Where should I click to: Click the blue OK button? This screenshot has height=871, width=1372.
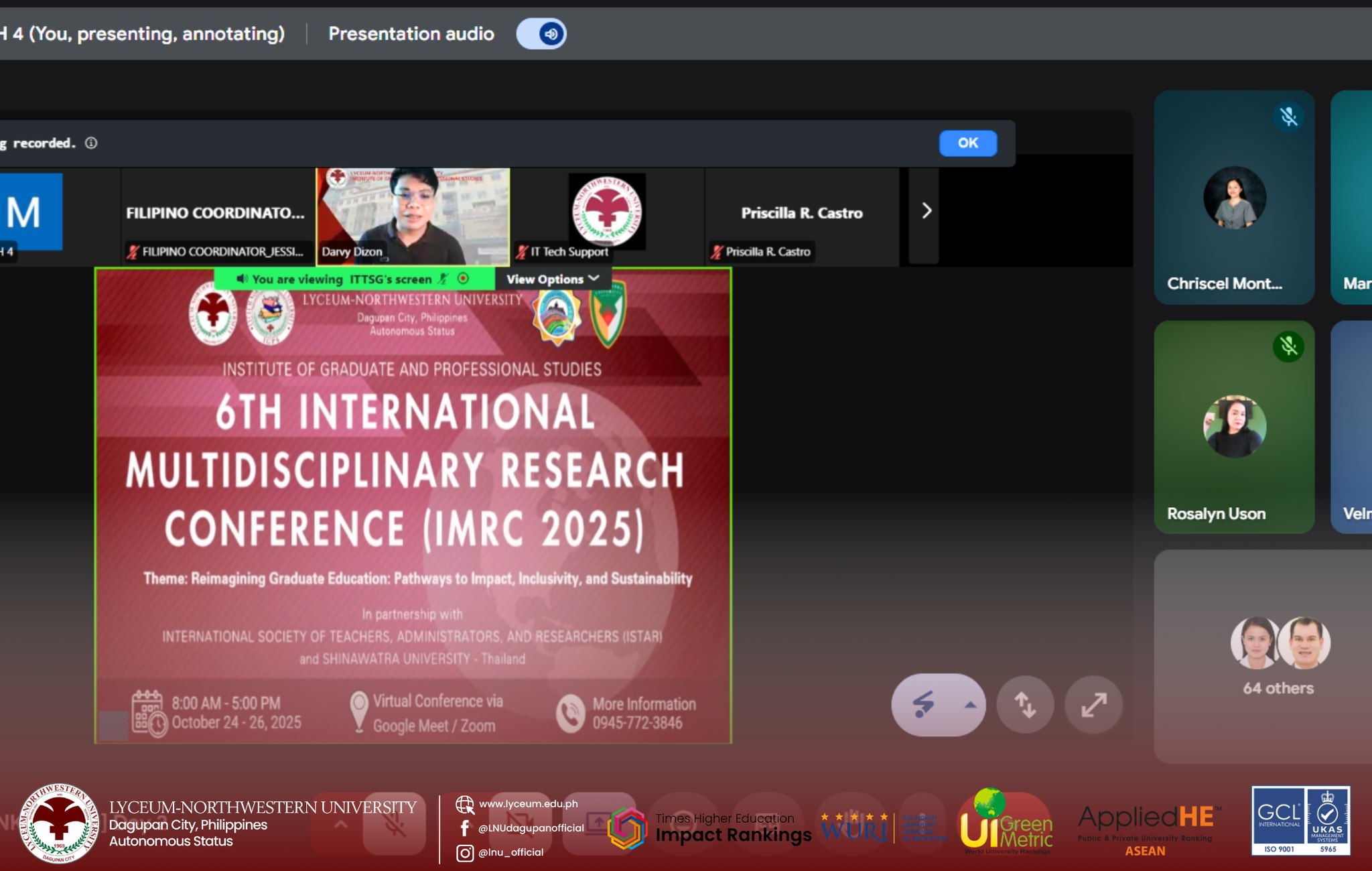point(967,143)
